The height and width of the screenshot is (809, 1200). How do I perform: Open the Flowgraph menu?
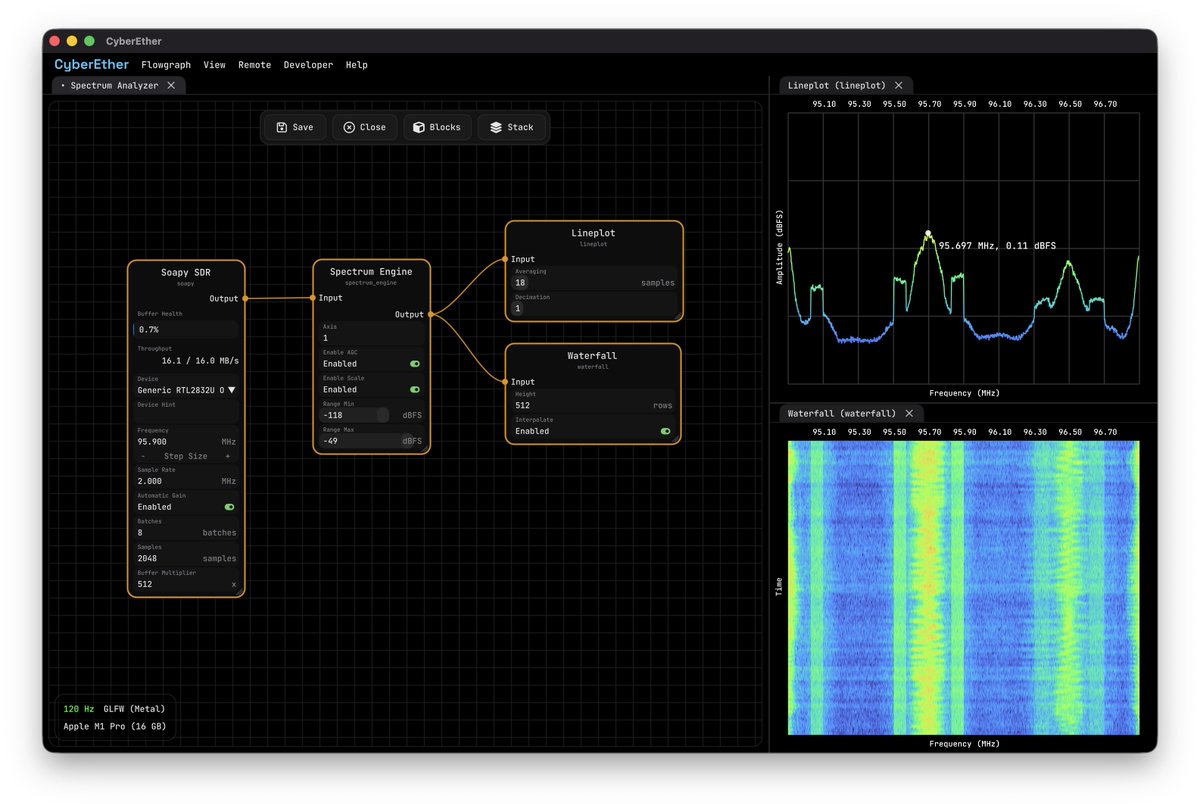[166, 65]
